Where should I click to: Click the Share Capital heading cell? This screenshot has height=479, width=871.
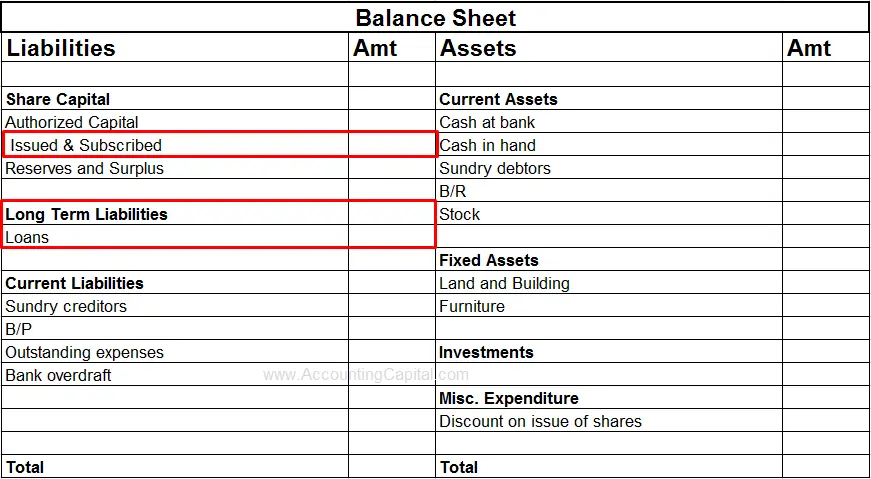(58, 99)
